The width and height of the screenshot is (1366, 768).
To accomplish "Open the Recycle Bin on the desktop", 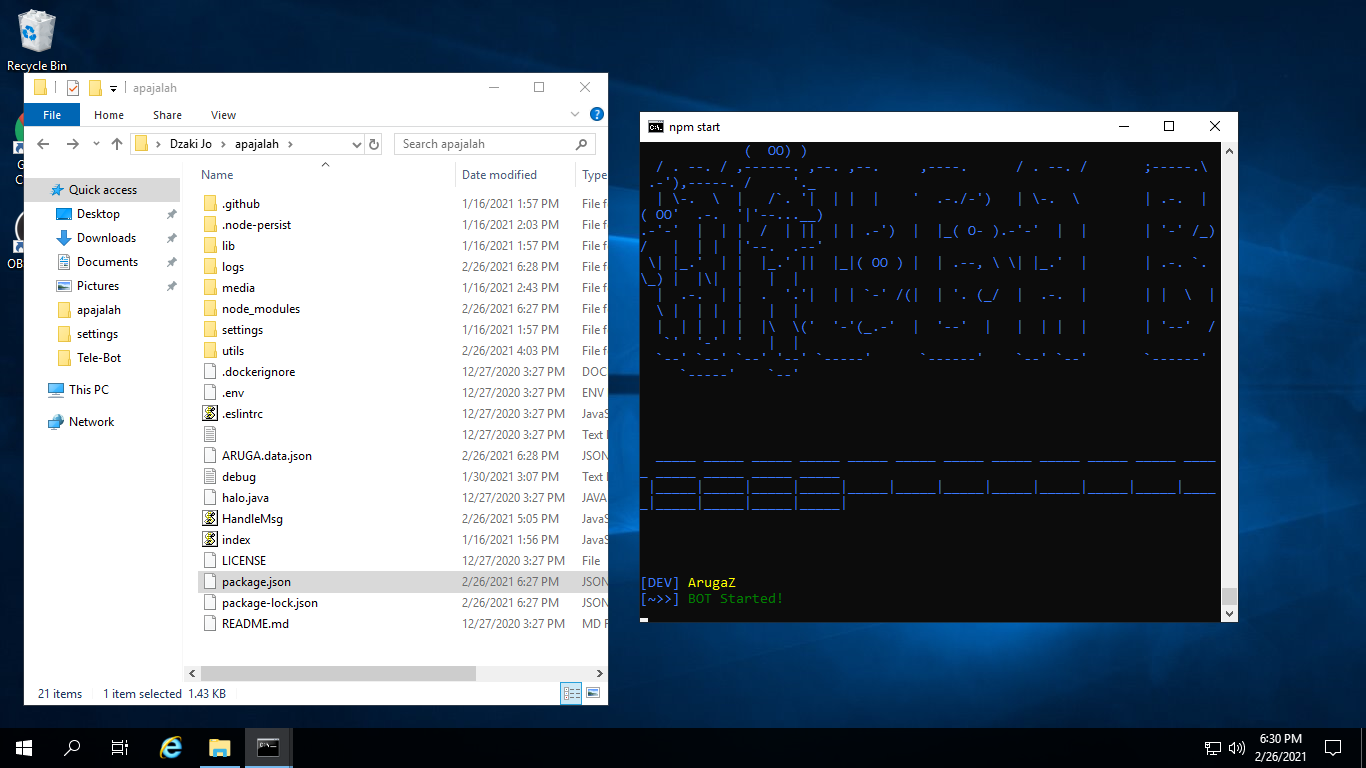I will click(35, 32).
